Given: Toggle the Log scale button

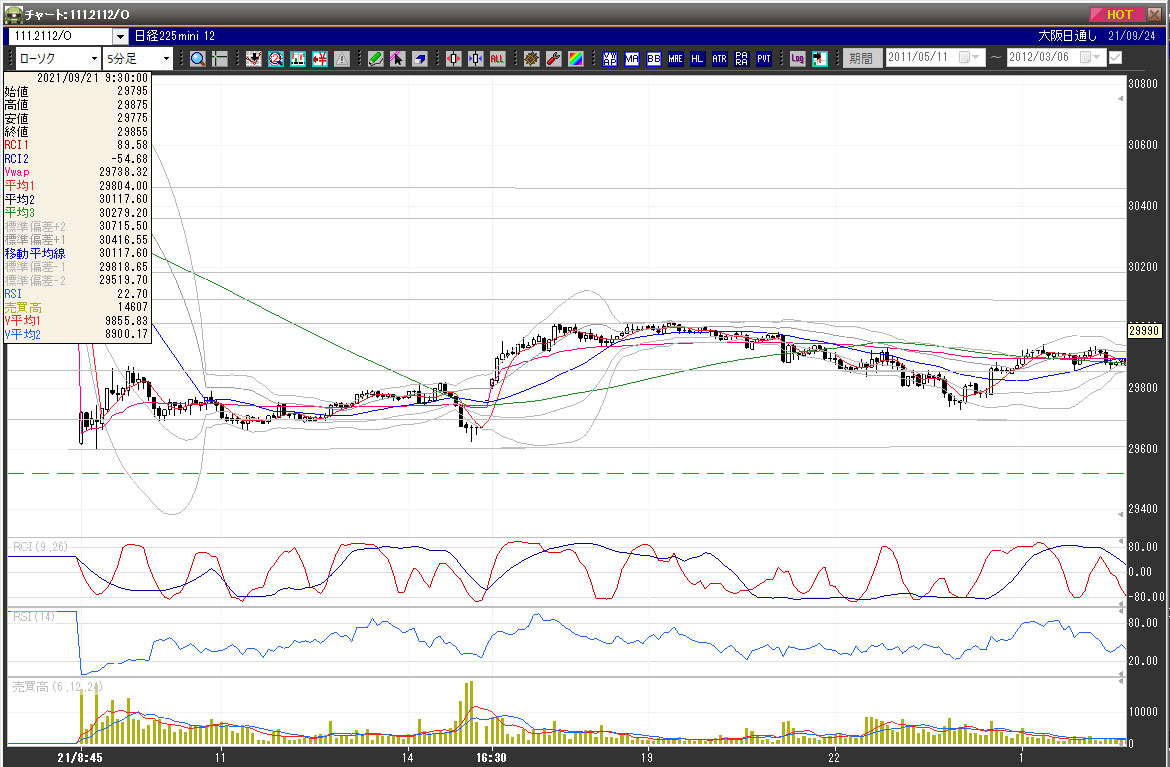Looking at the screenshot, I should (797, 58).
